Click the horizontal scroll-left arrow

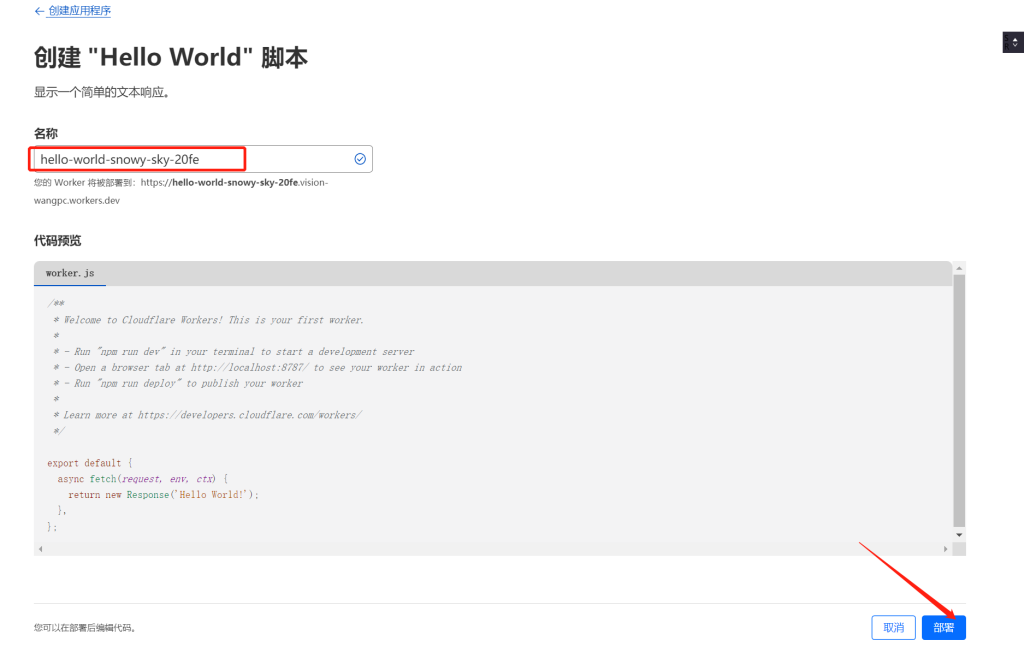[x=41, y=549]
